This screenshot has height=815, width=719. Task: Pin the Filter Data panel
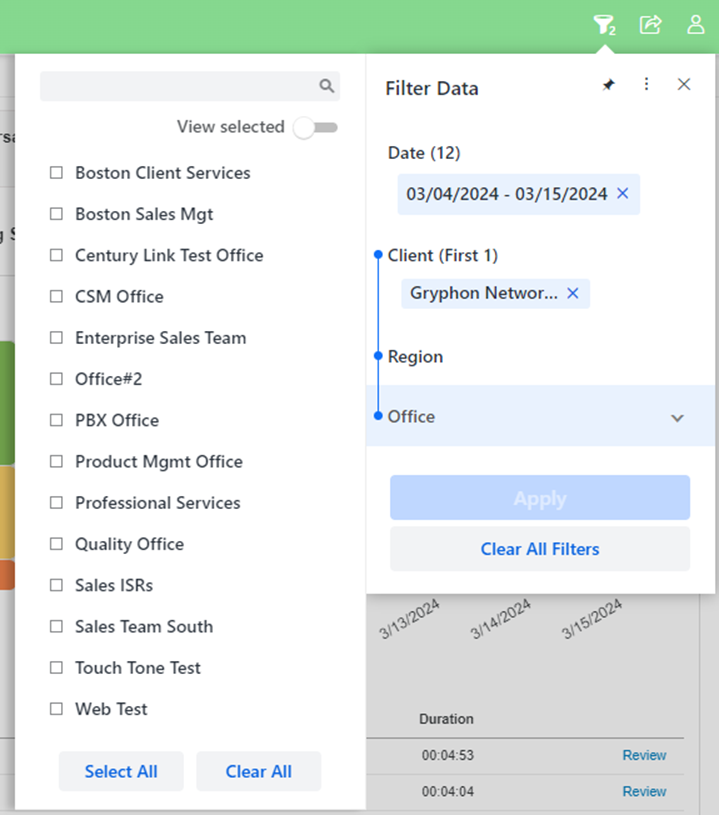click(x=608, y=84)
